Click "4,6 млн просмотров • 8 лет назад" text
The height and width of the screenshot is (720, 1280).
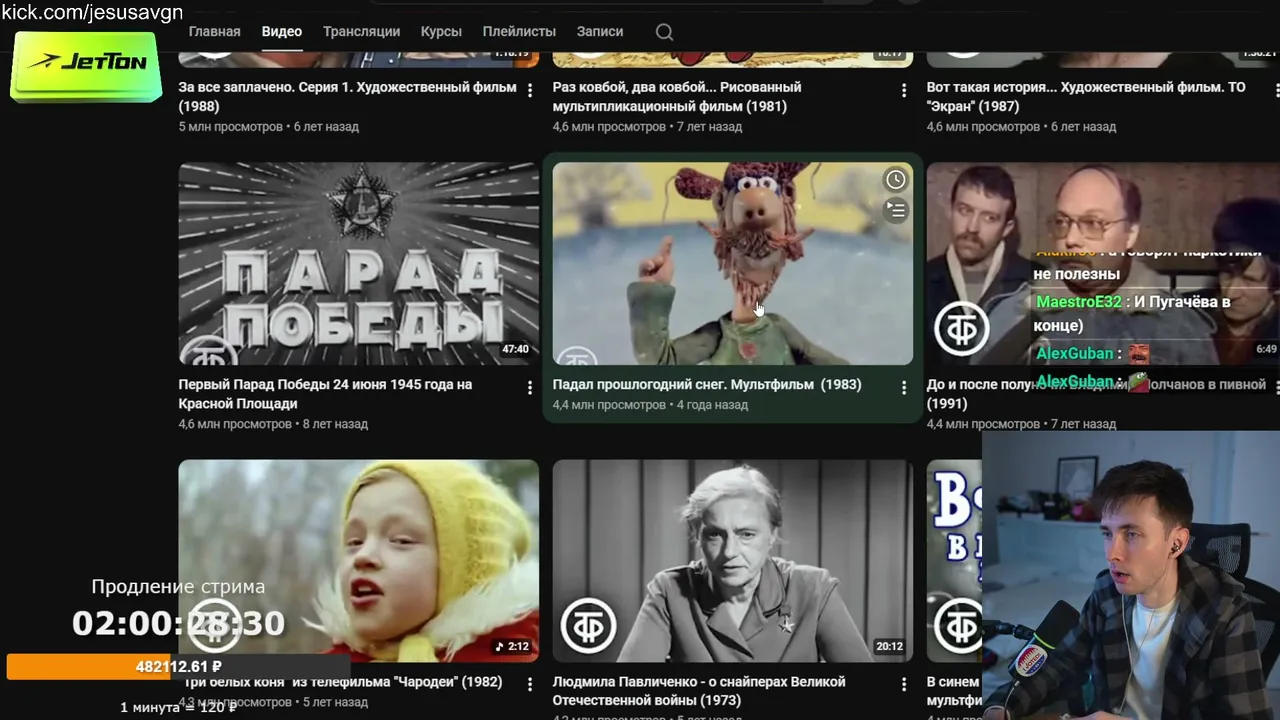coord(273,424)
